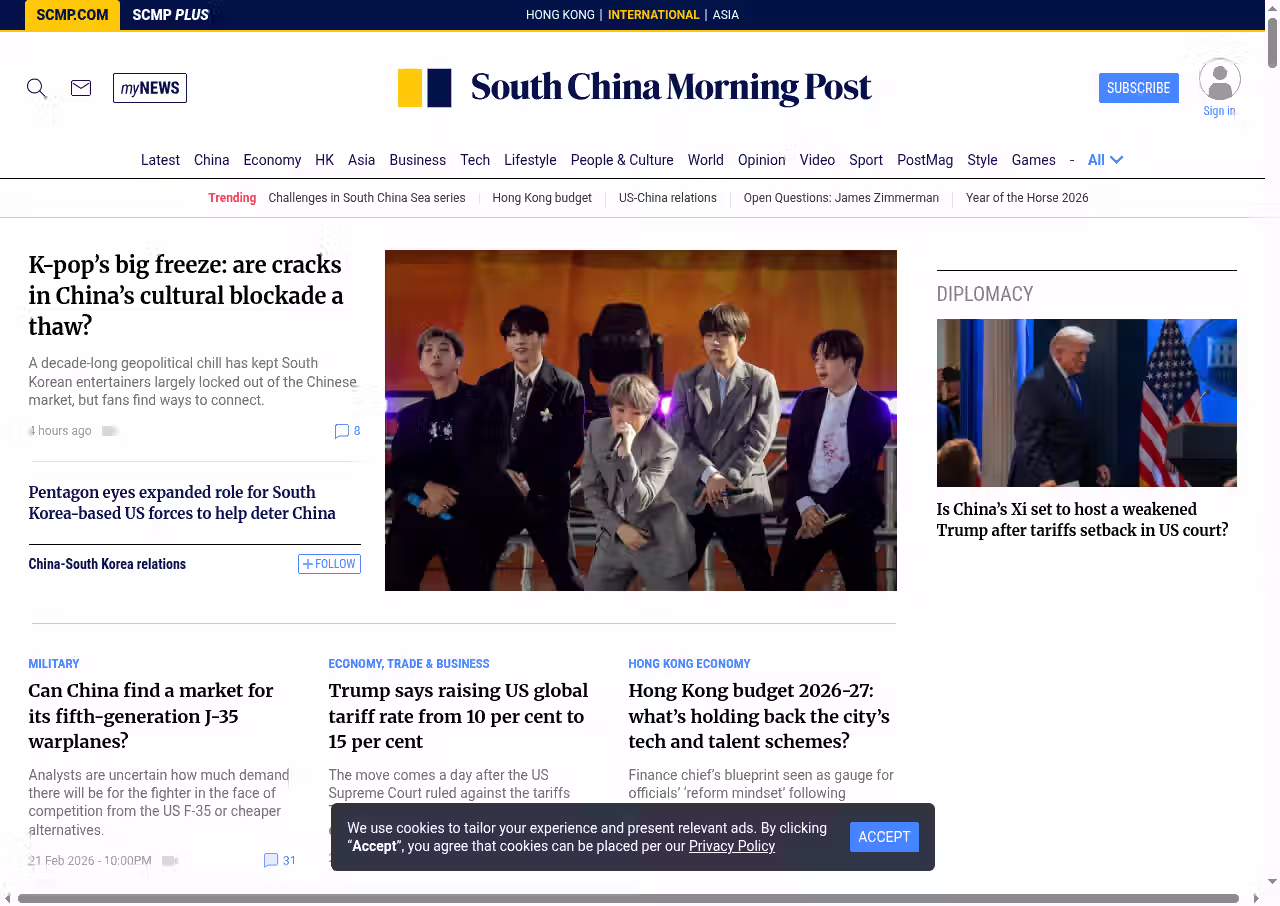This screenshot has width=1280, height=906.
Task: Click the horizontal scrollbar at the bottom
Action: coord(628,898)
